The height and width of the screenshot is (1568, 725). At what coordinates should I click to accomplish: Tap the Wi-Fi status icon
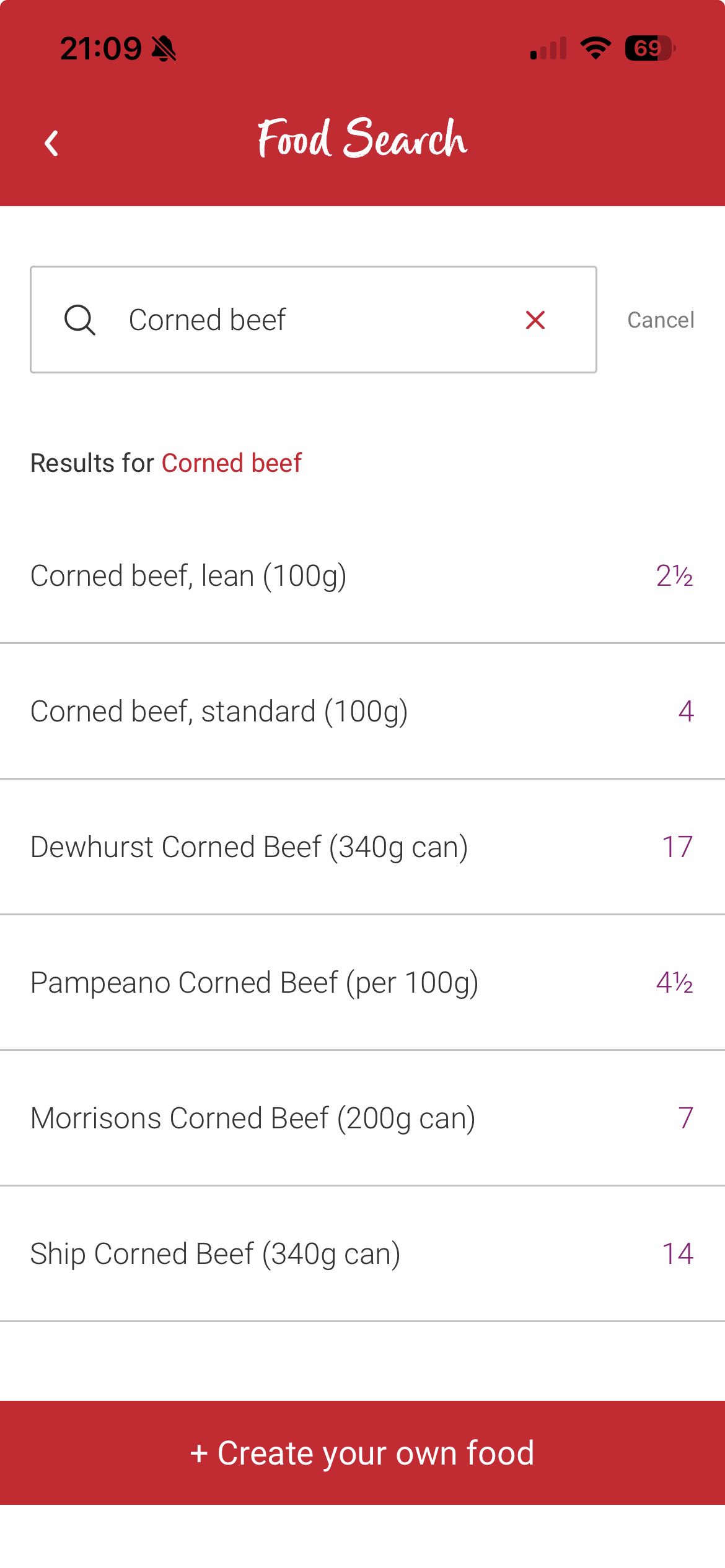pyautogui.click(x=595, y=48)
